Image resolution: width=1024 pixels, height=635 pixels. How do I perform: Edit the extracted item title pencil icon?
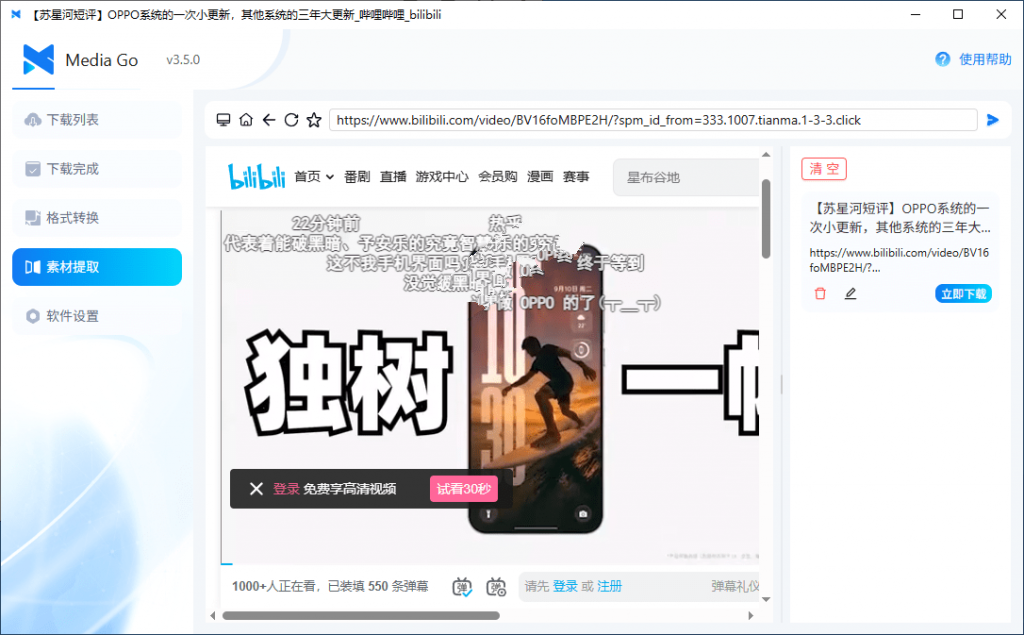tap(850, 293)
